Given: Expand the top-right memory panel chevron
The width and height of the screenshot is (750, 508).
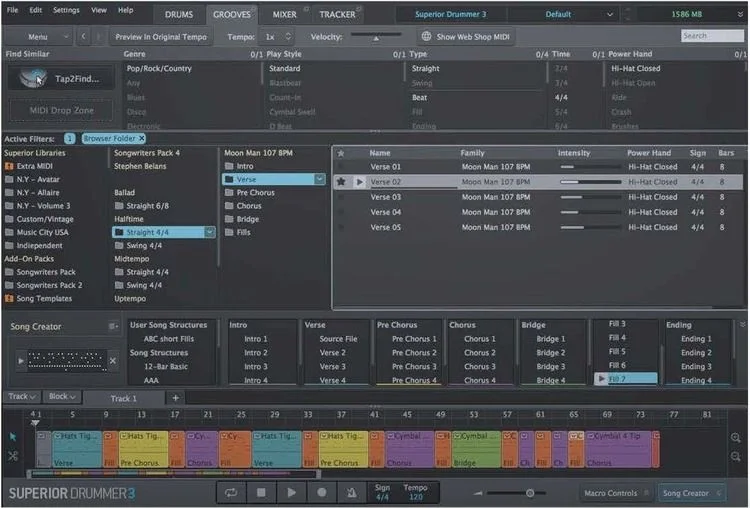Looking at the screenshot, I should point(740,14).
